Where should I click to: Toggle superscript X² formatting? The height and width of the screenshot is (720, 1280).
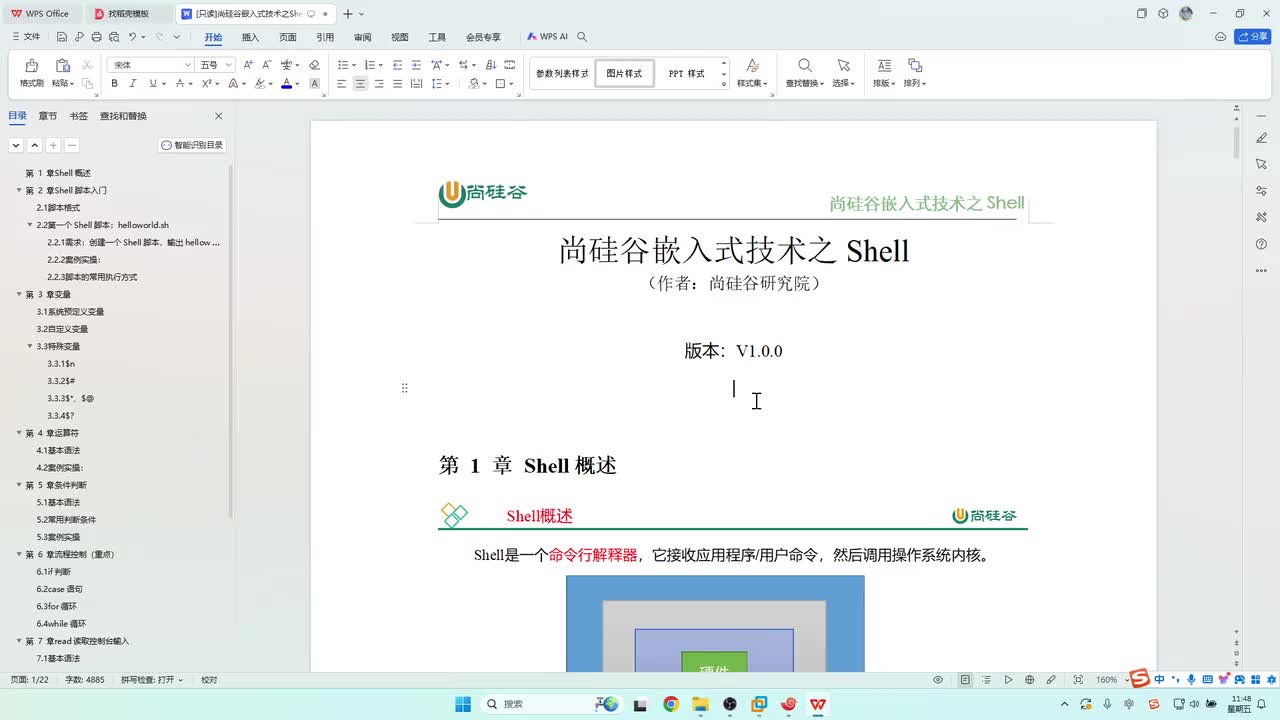[x=207, y=84]
